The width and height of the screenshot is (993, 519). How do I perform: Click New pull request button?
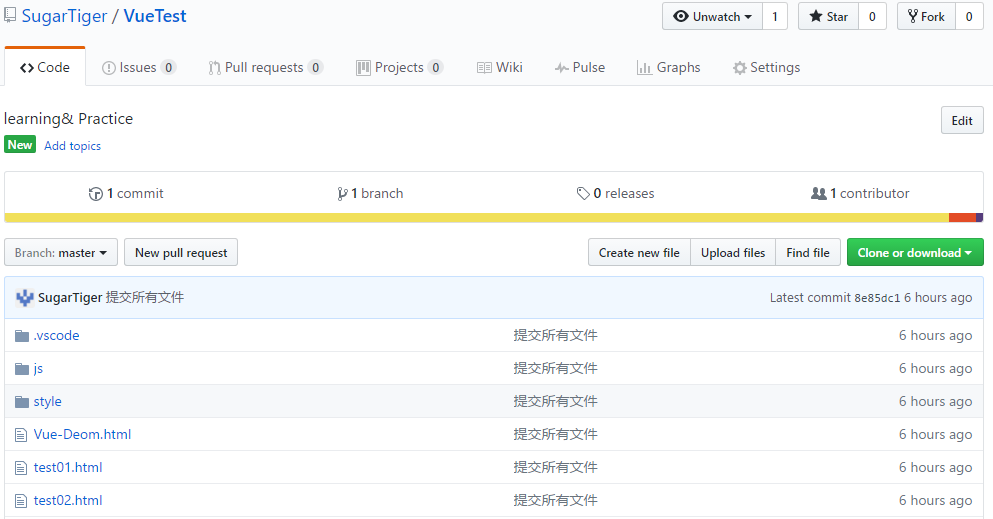pyautogui.click(x=181, y=253)
